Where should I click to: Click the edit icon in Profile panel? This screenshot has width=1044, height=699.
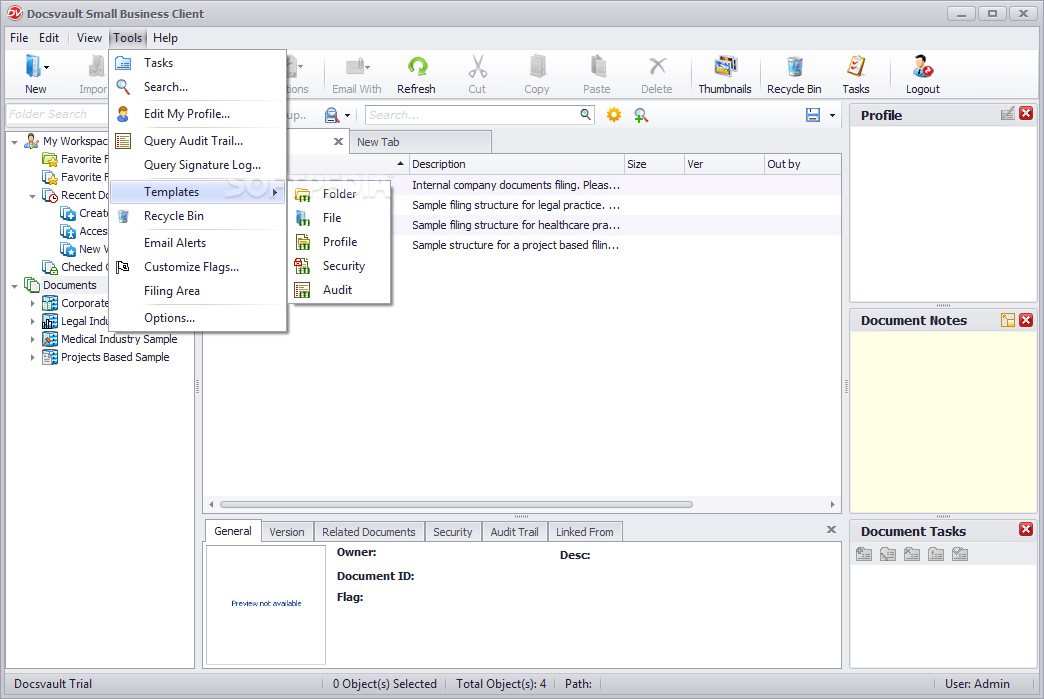pyautogui.click(x=1008, y=114)
